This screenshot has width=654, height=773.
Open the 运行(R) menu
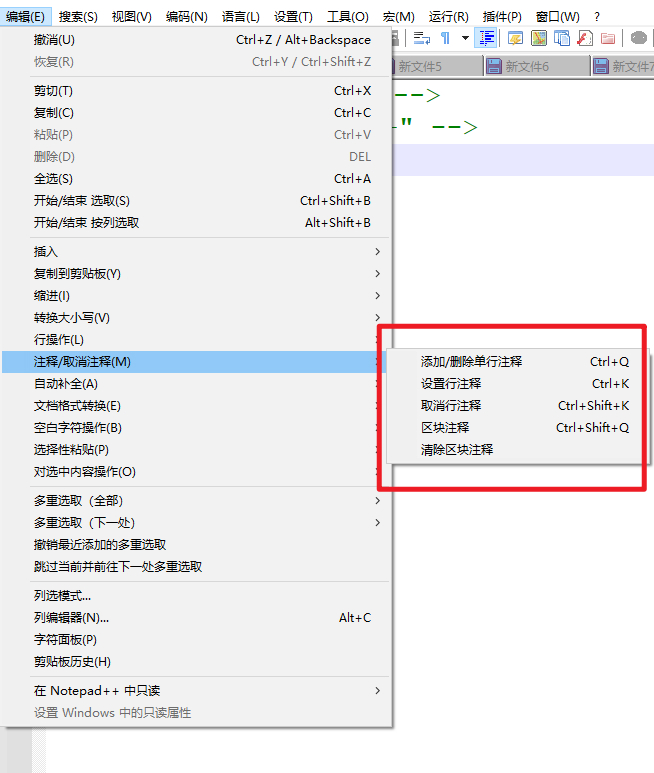[x=448, y=17]
